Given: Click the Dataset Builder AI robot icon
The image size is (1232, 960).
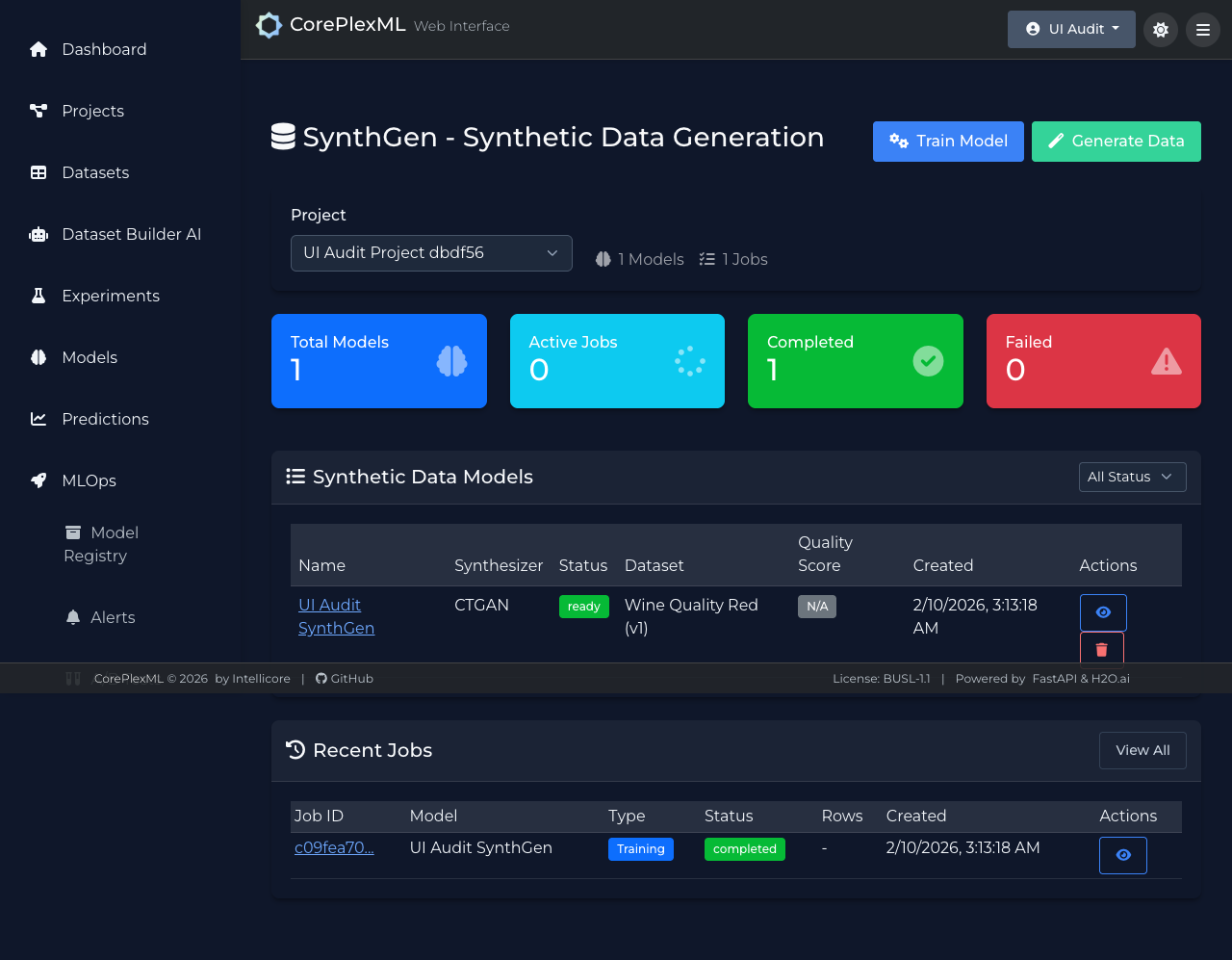Looking at the screenshot, I should click(x=38, y=234).
